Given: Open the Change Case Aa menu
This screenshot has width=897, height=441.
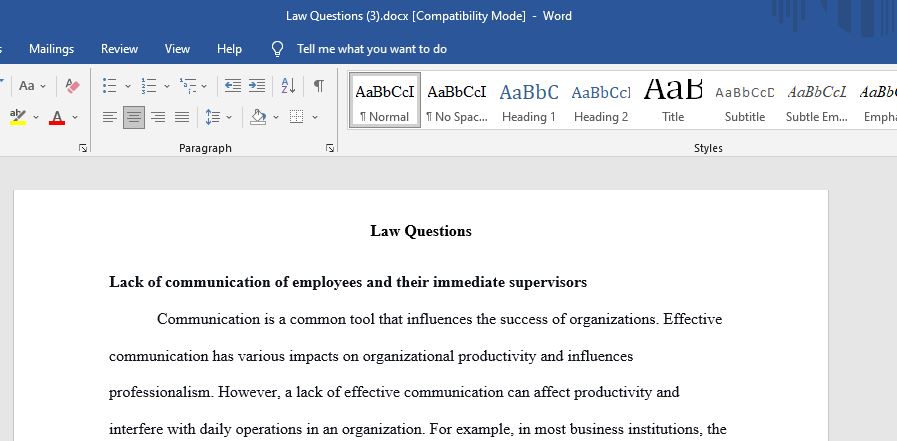Looking at the screenshot, I should coord(32,86).
